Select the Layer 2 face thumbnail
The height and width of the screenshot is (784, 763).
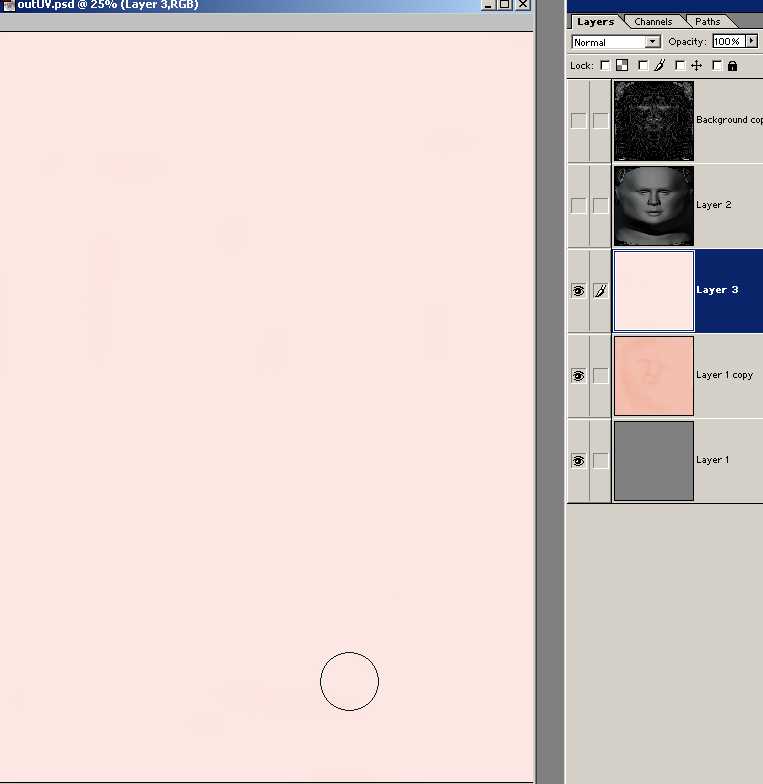(x=653, y=206)
